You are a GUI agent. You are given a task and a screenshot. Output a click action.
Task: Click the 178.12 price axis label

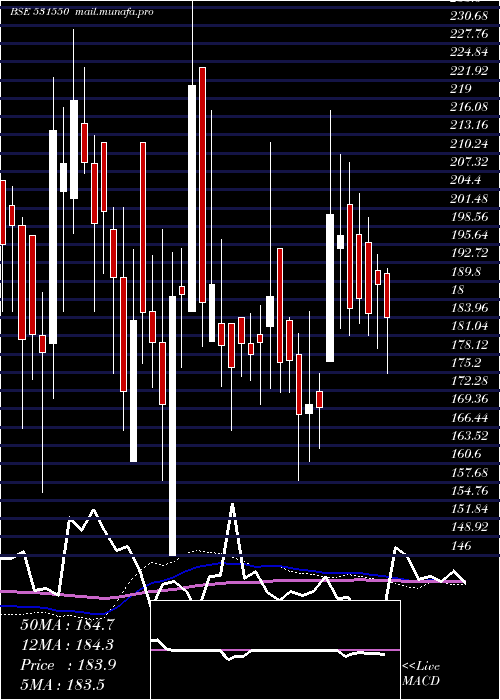[469, 344]
